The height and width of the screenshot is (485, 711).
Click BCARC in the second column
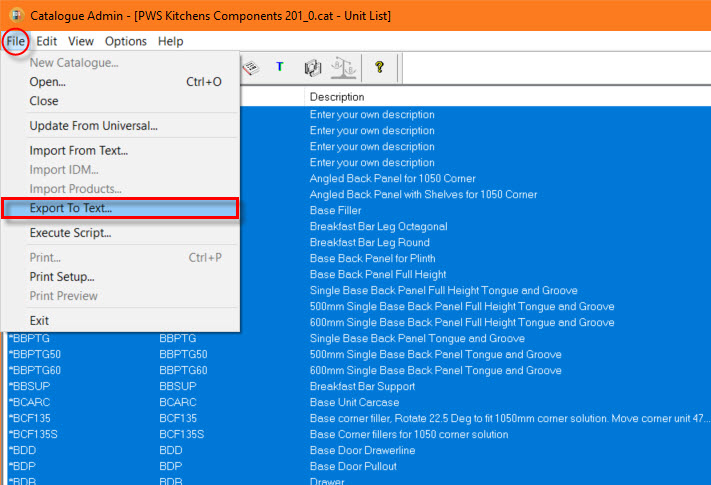[x=178, y=403]
